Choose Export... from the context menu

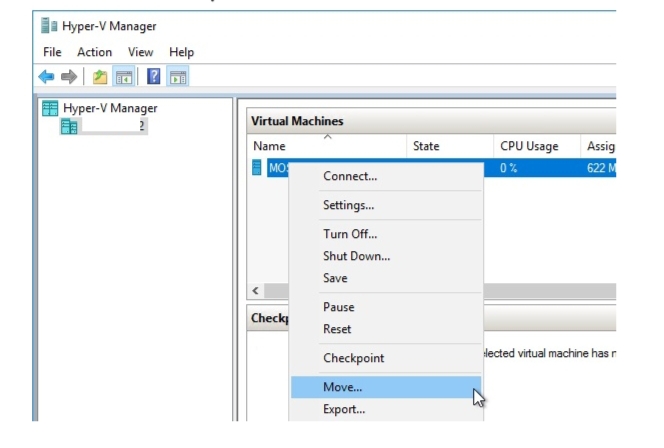click(x=386, y=409)
